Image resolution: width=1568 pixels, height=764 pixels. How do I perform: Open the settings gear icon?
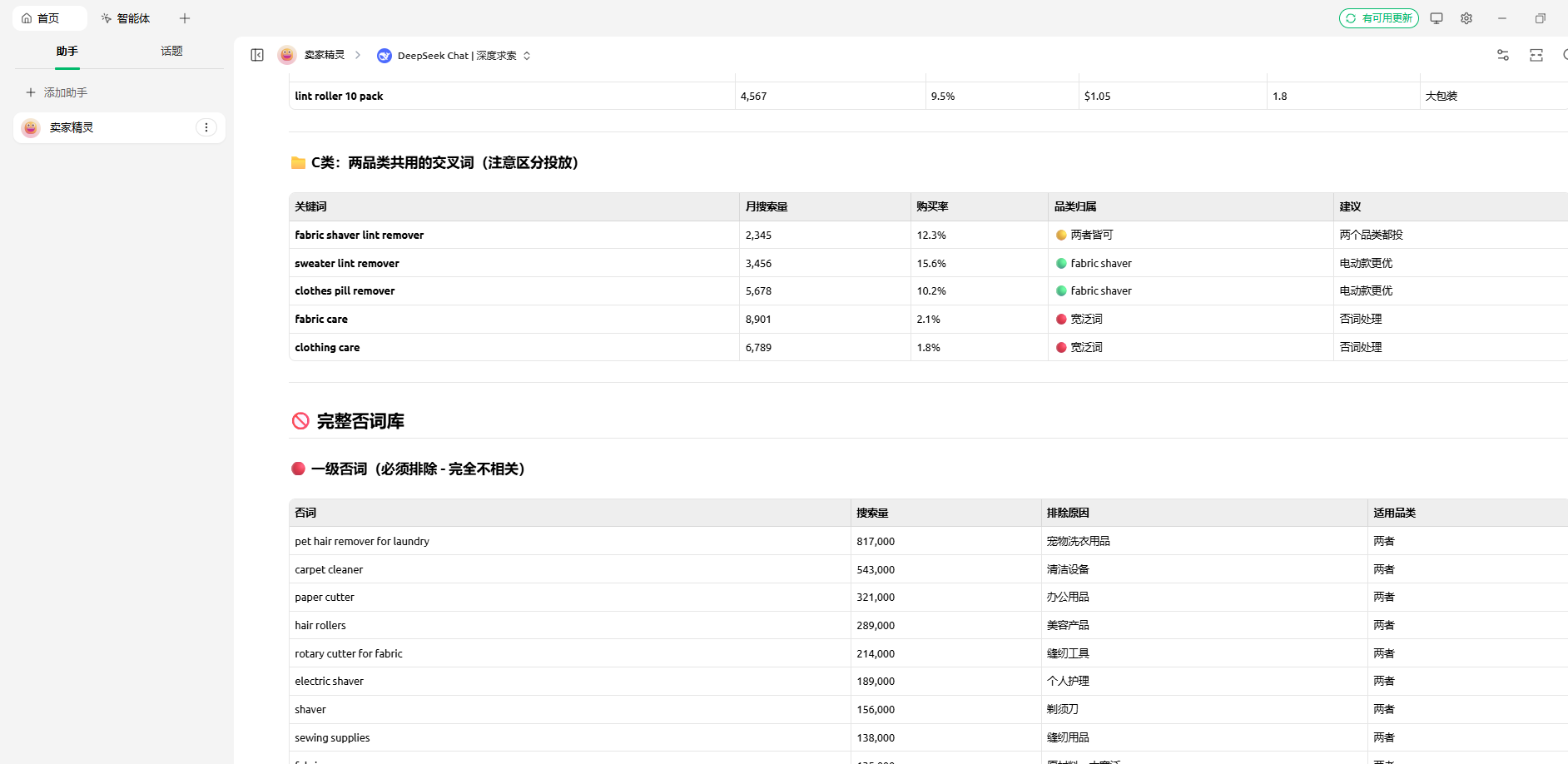click(x=1466, y=18)
